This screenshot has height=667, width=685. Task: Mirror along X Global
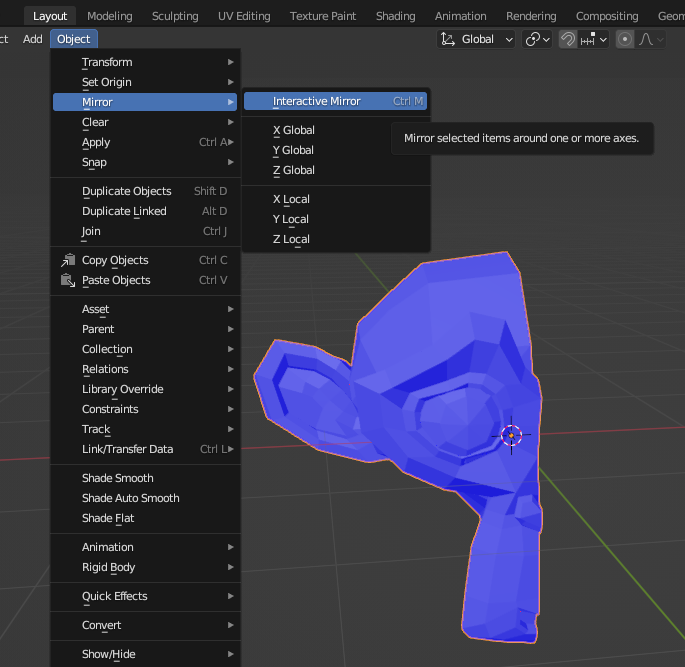pos(336,130)
